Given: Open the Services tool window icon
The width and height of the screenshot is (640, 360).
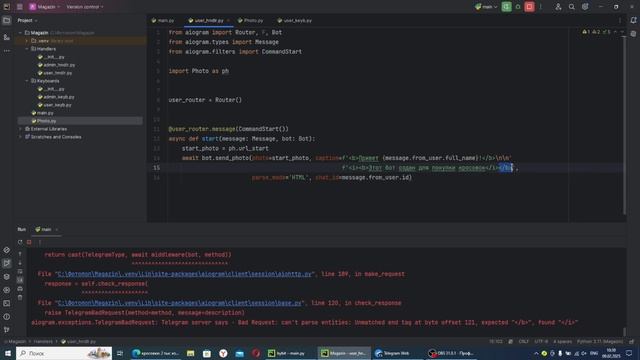Looking at the screenshot, I should pos(7,290).
